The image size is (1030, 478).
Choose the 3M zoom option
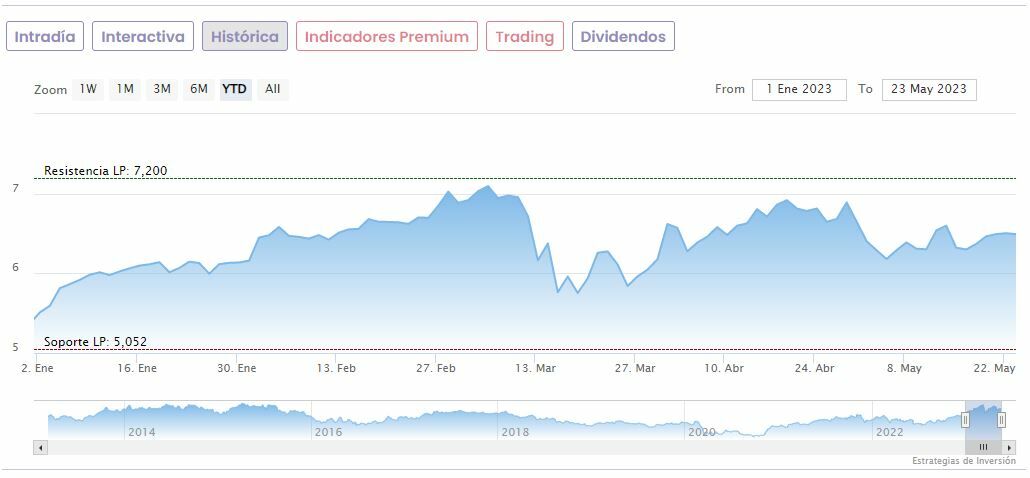(x=162, y=89)
